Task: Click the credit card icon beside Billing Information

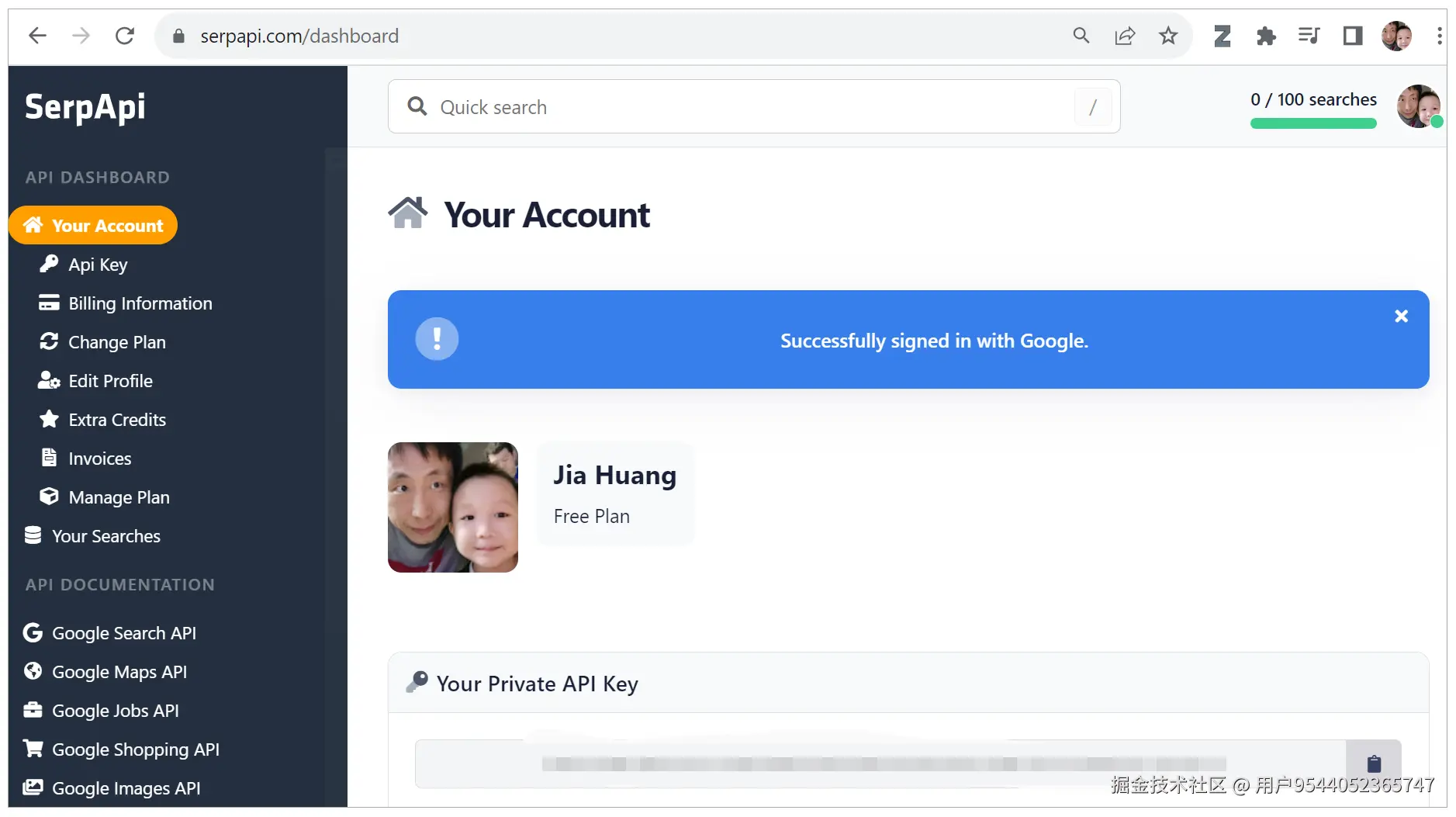Action: tap(49, 303)
